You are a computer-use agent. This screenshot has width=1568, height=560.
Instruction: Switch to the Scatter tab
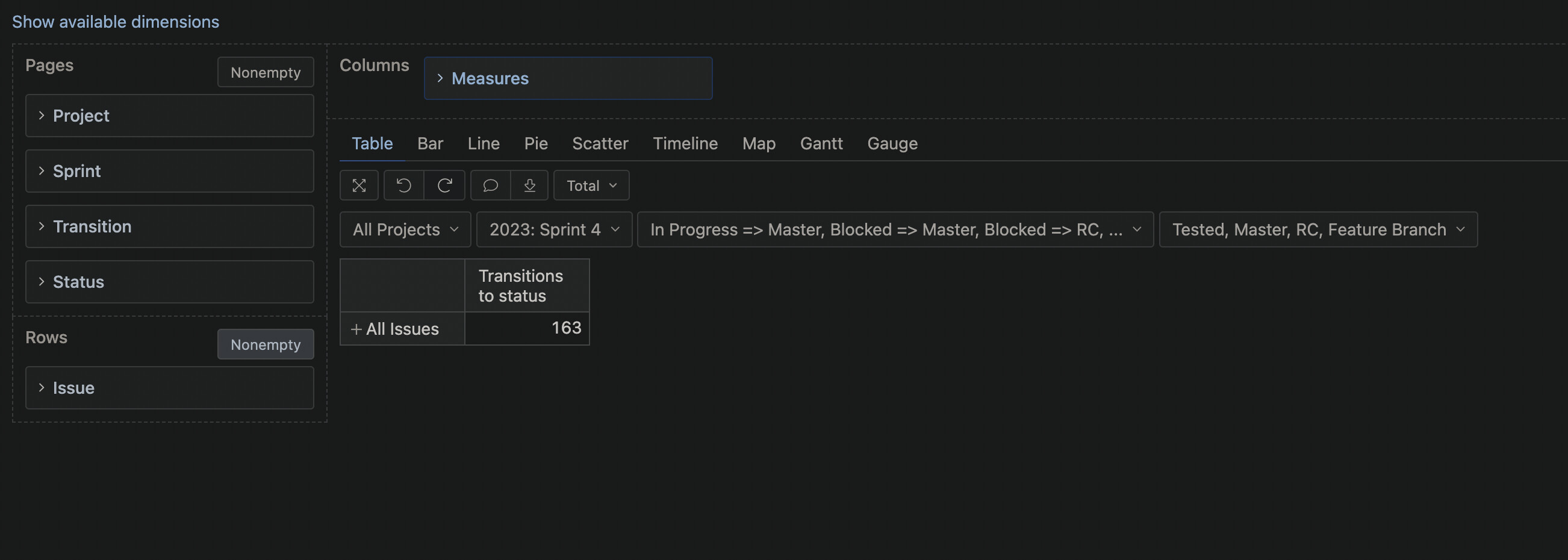(600, 144)
